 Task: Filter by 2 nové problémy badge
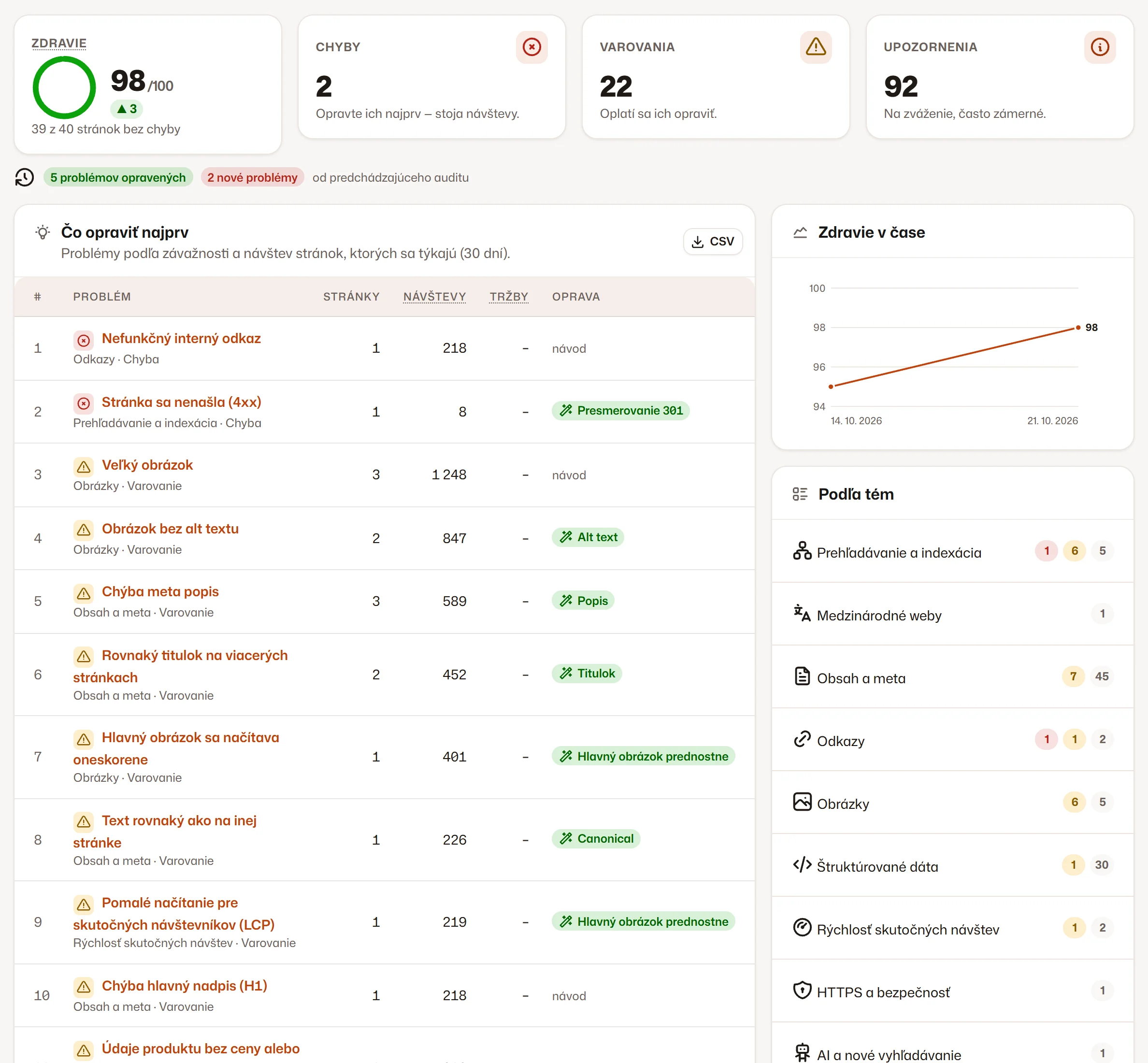click(x=253, y=178)
